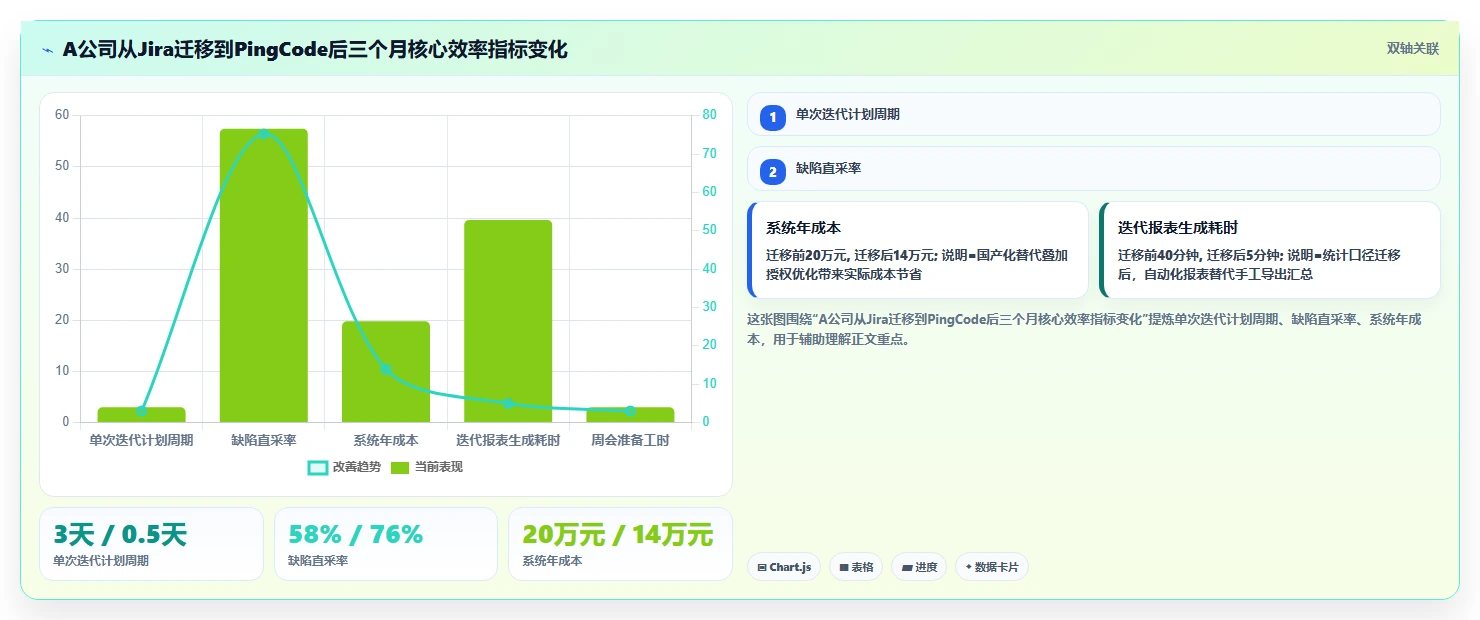Click the trend line point over 迭代报表生成耗时
The width and height of the screenshot is (1480, 620).
(508, 403)
